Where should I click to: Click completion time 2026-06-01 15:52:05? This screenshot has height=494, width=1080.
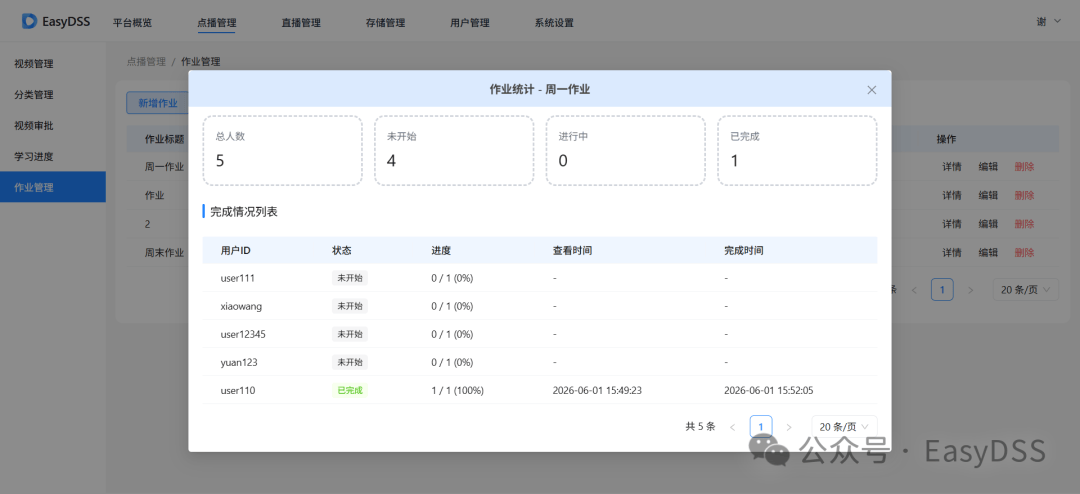point(769,391)
